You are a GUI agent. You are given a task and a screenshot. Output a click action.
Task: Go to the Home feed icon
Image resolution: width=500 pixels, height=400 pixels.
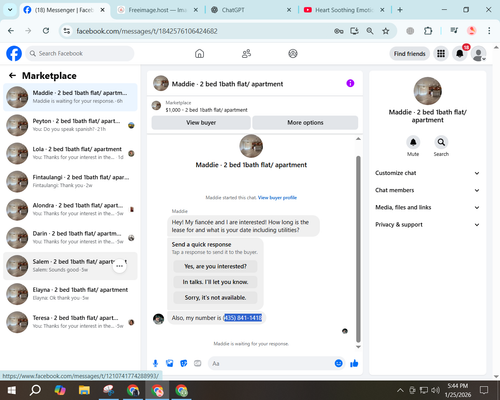[x=199, y=53]
